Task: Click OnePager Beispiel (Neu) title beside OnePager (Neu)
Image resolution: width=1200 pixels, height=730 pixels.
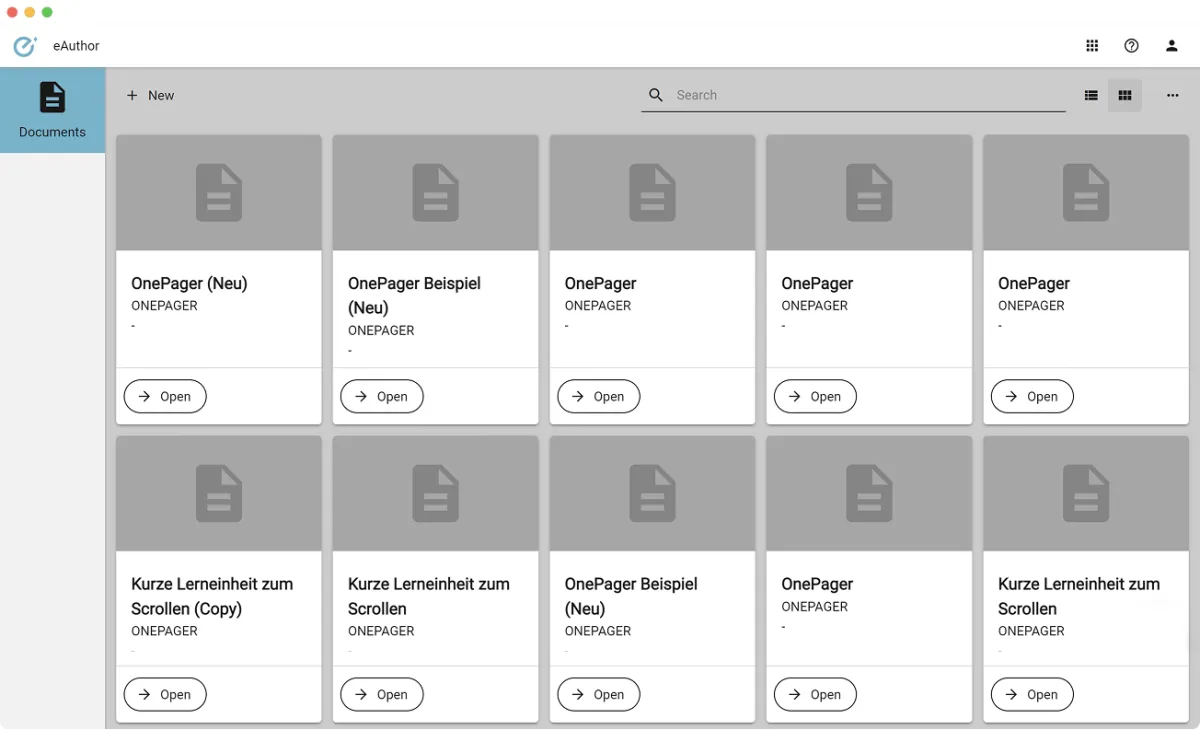Action: 414,295
